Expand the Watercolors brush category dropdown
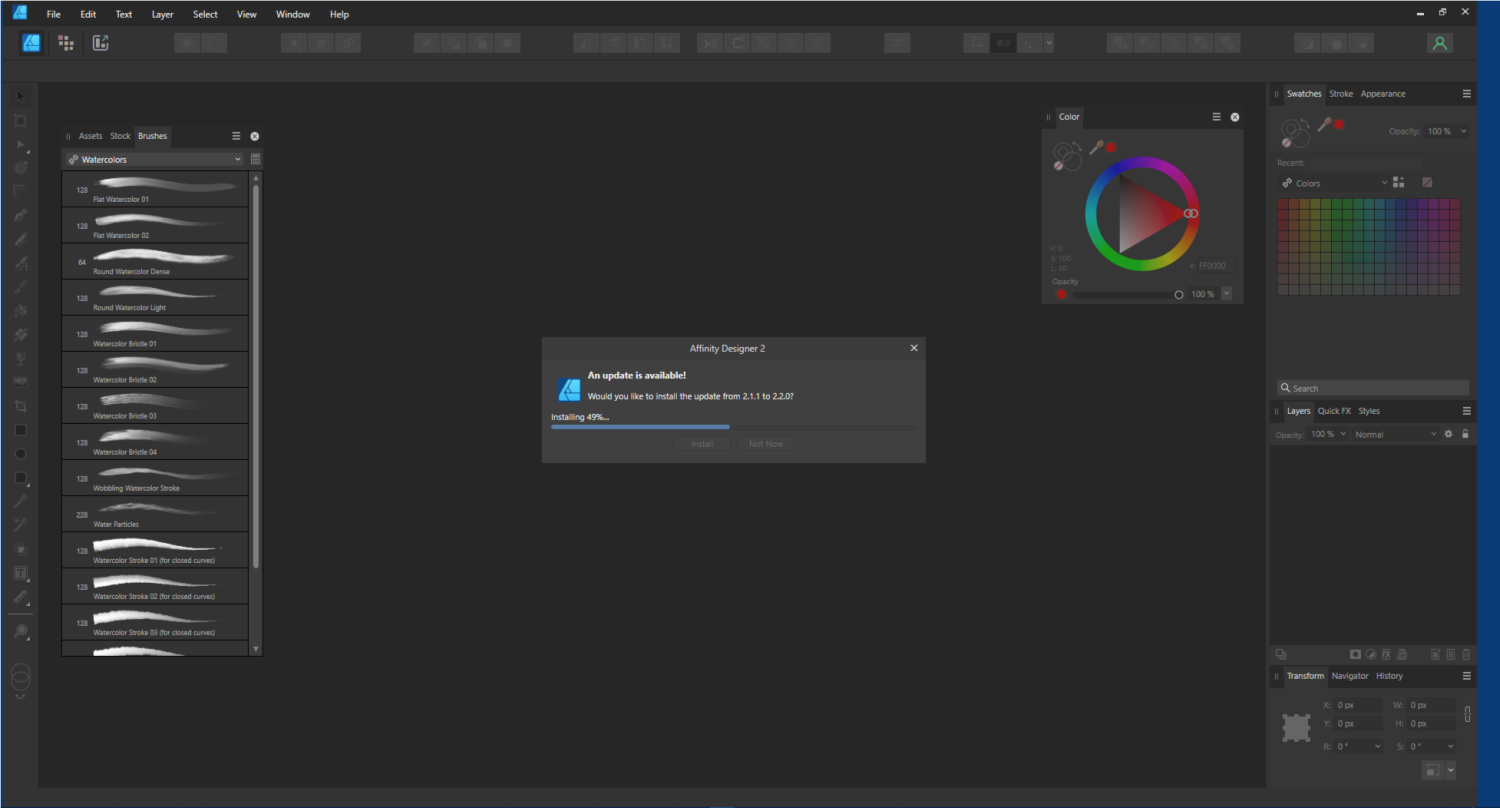 coord(154,159)
